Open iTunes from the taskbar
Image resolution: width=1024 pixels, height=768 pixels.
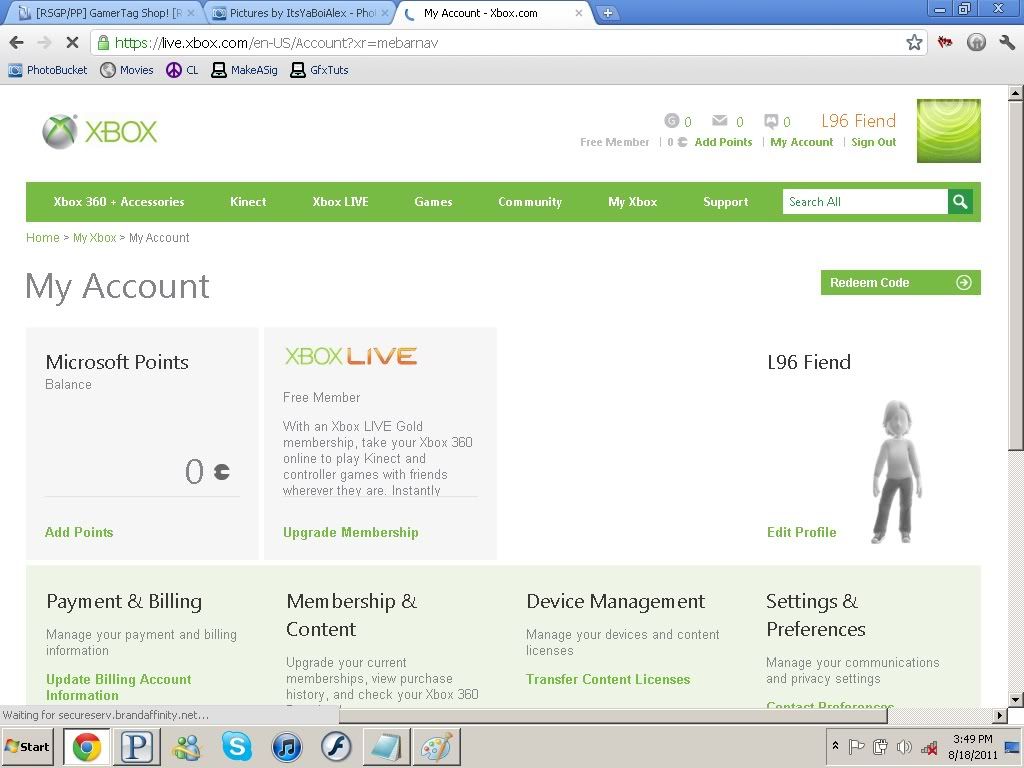[287, 747]
